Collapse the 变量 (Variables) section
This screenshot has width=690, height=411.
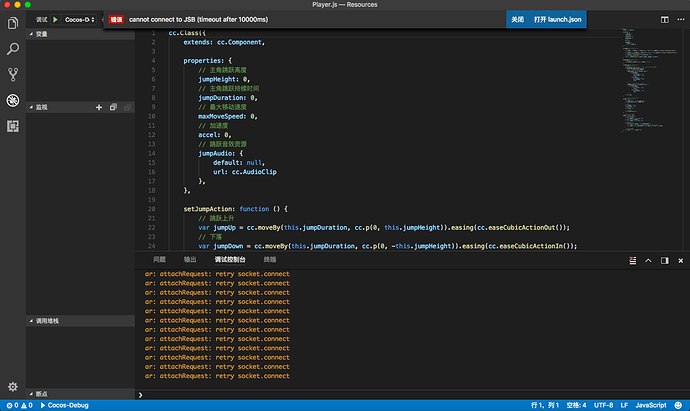[40, 33]
